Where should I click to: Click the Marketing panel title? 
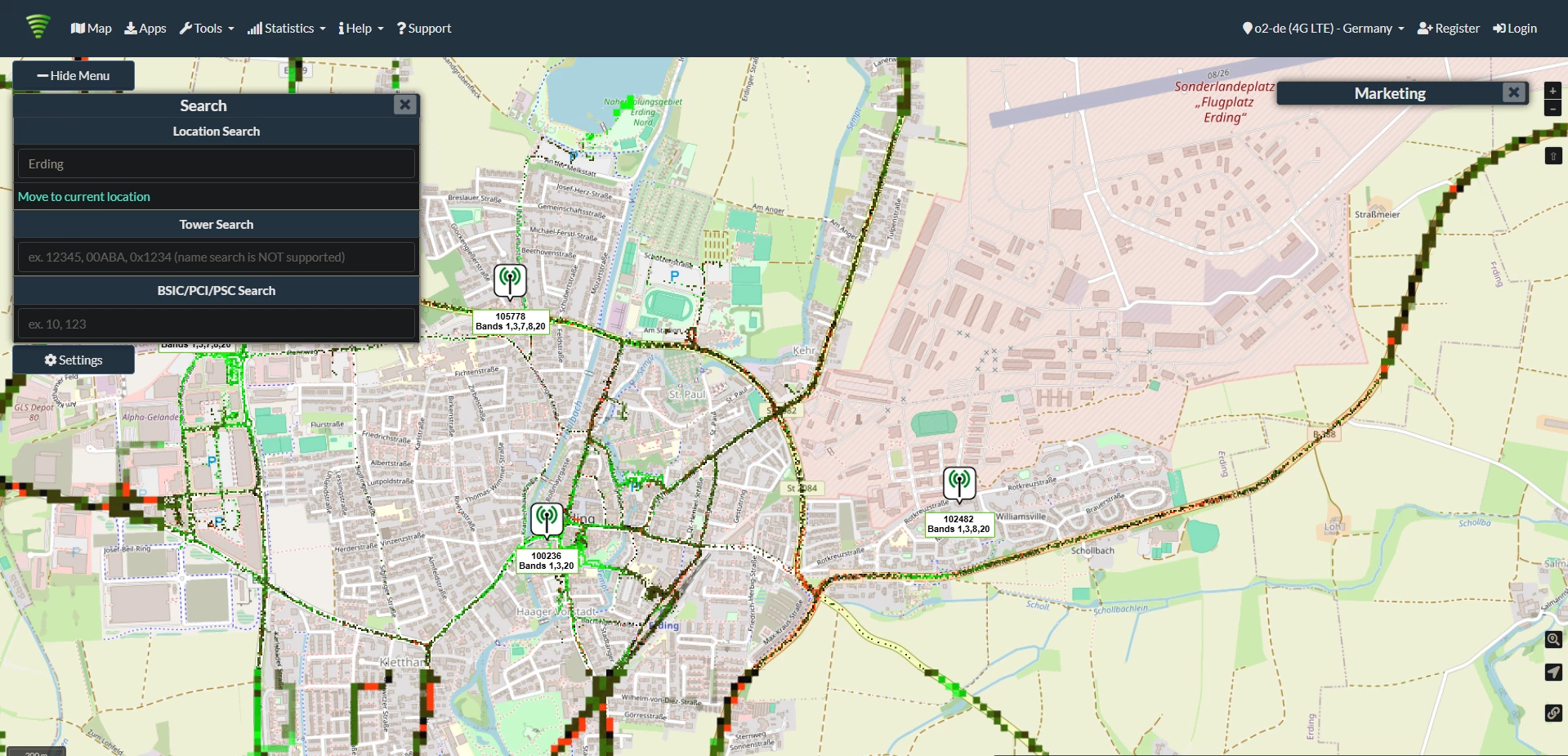tap(1389, 93)
